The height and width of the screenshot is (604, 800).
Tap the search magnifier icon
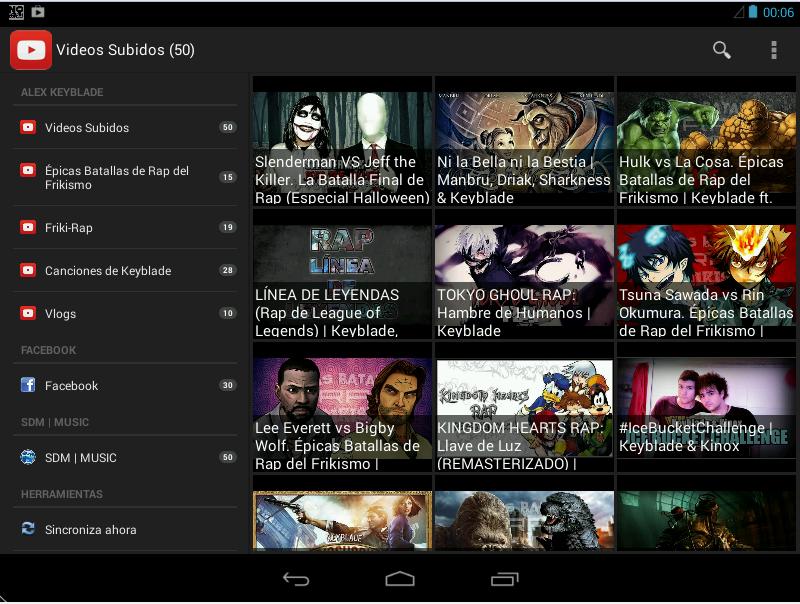721,50
